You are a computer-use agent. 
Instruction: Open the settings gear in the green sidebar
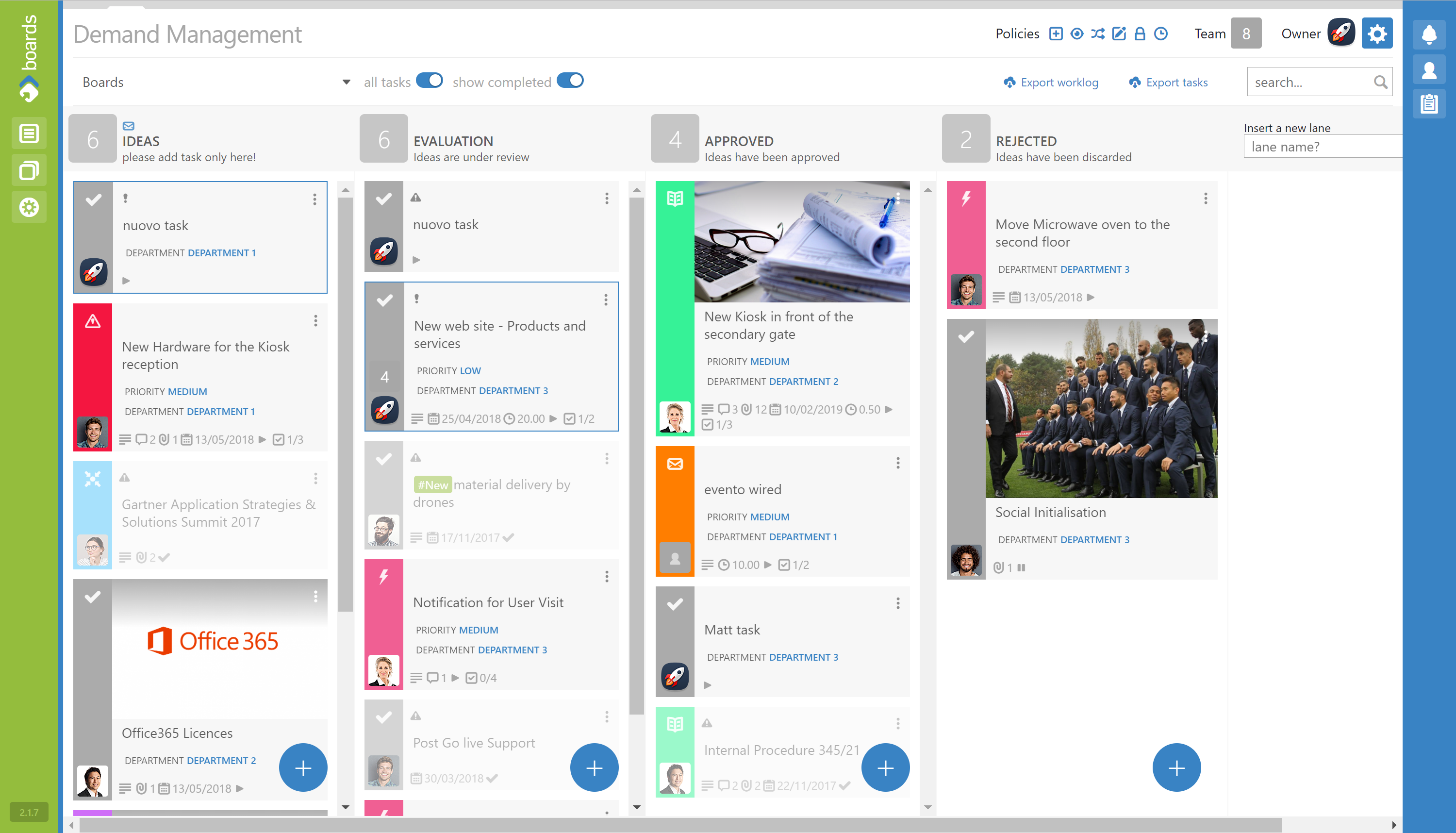click(29, 207)
